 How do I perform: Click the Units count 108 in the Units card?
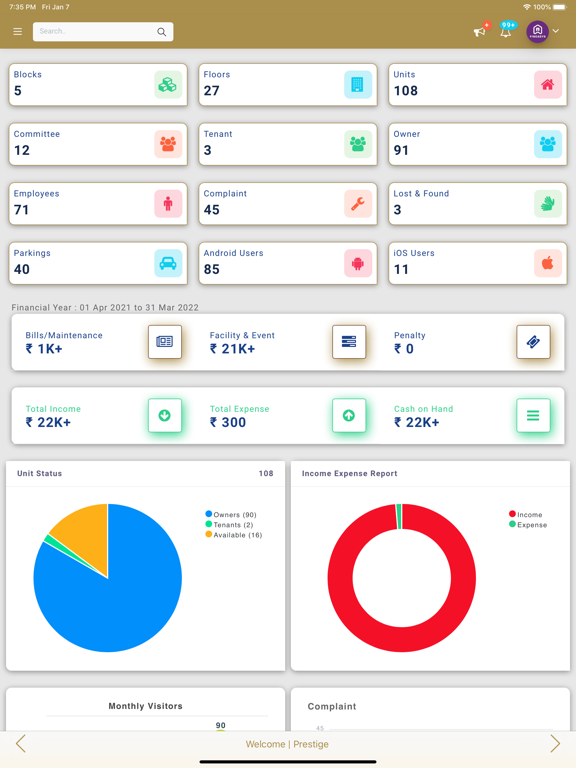[x=406, y=91]
